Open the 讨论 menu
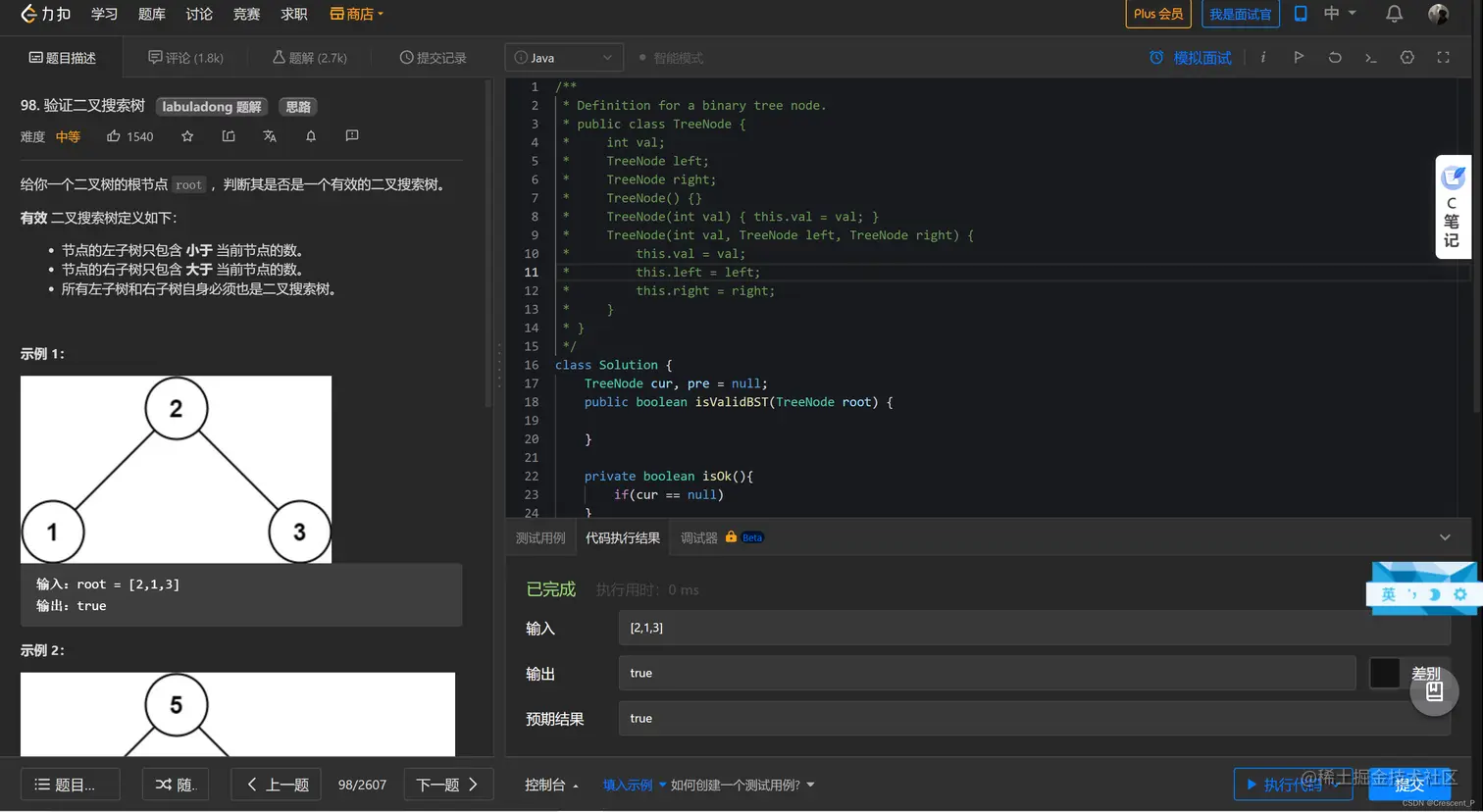This screenshot has height=812, width=1483. pos(199,14)
